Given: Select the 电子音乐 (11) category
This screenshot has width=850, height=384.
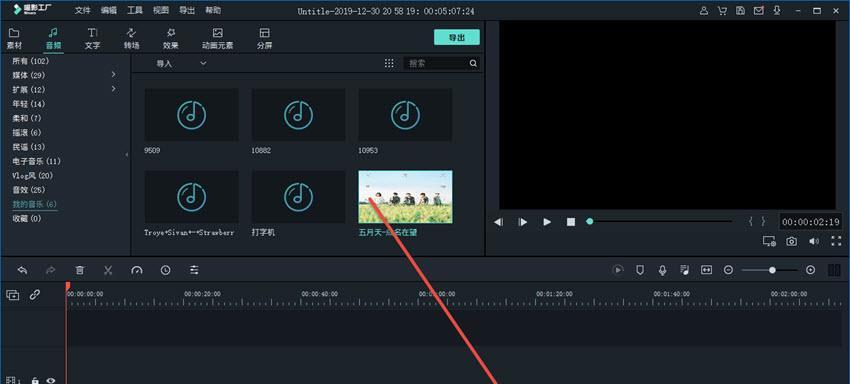Looking at the screenshot, I should [x=37, y=161].
